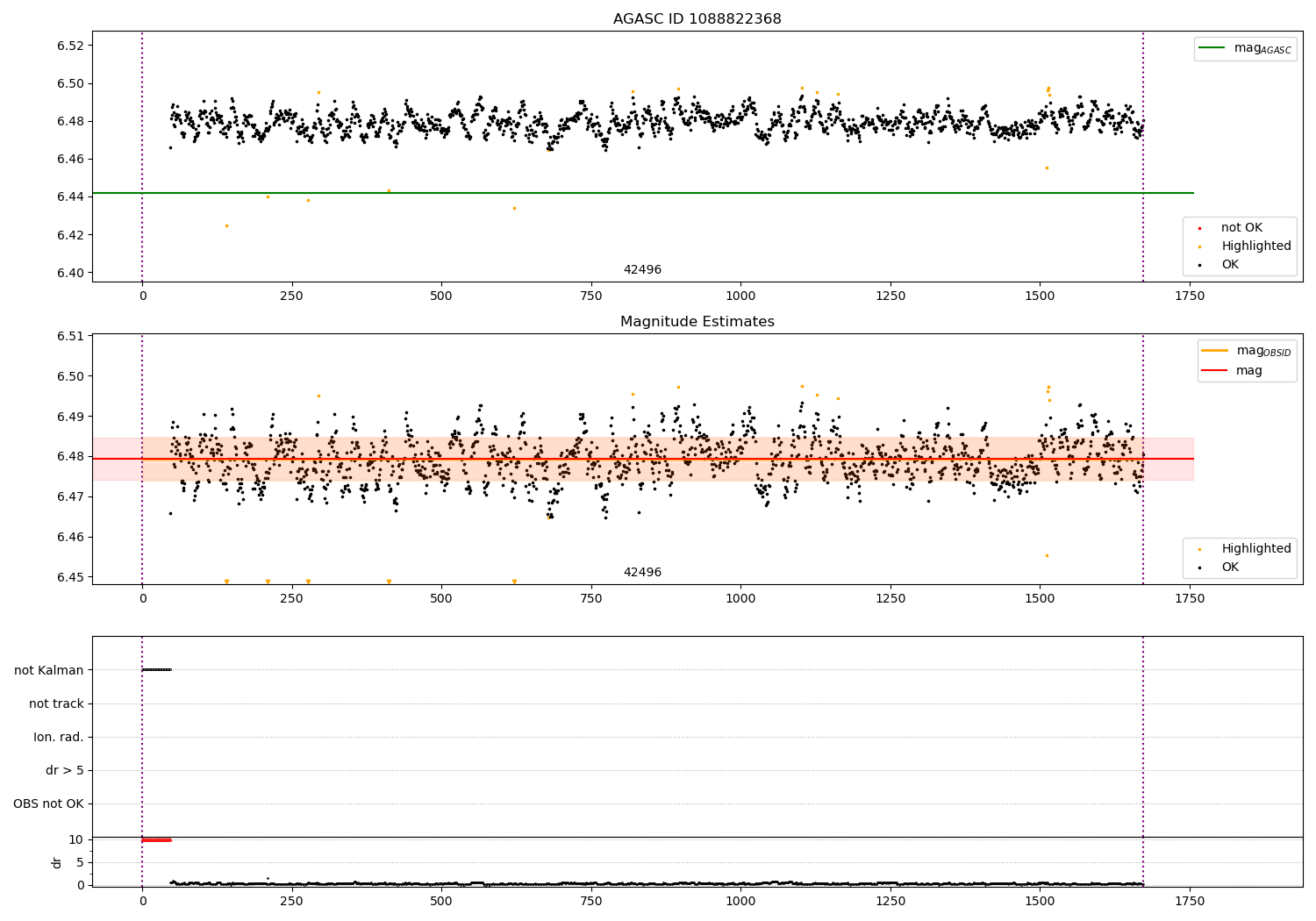Click the 'not track' axis label
The width and height of the screenshot is (1316, 921).
click(56, 703)
